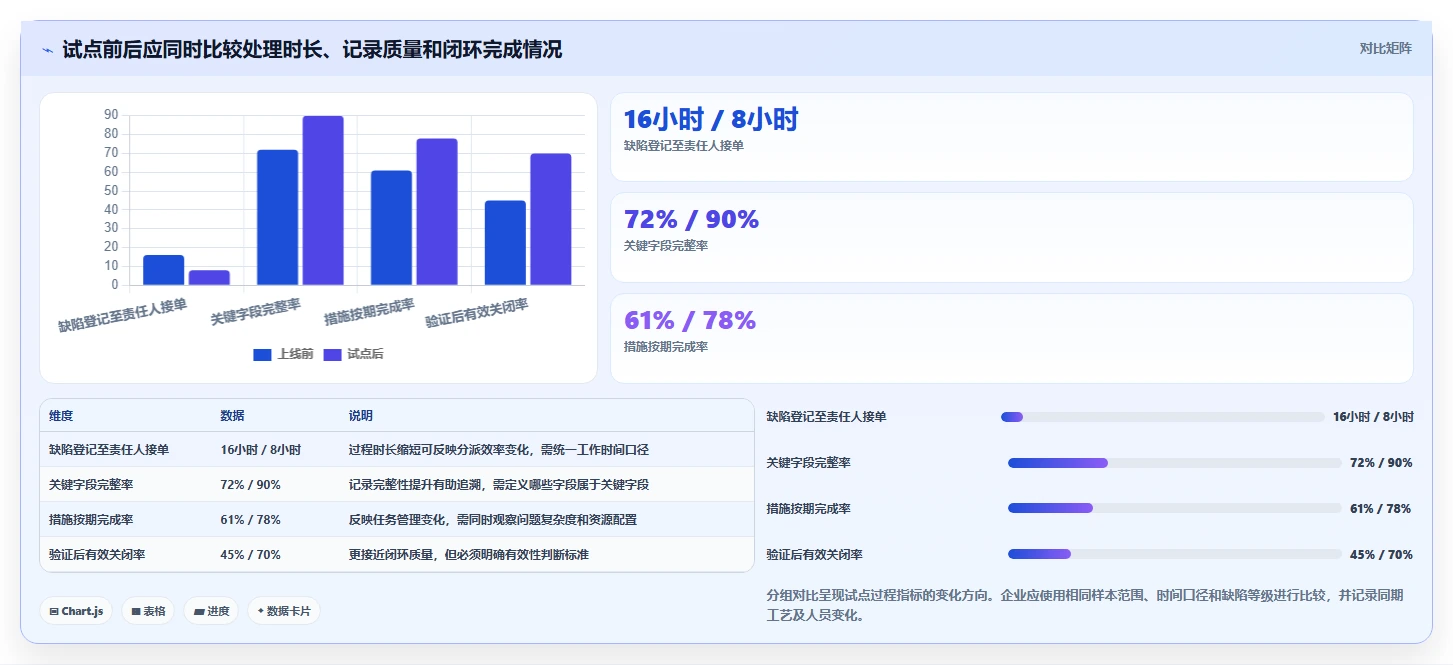
Task: Click the title starting 试点前后应同时比较
Action: [312, 50]
